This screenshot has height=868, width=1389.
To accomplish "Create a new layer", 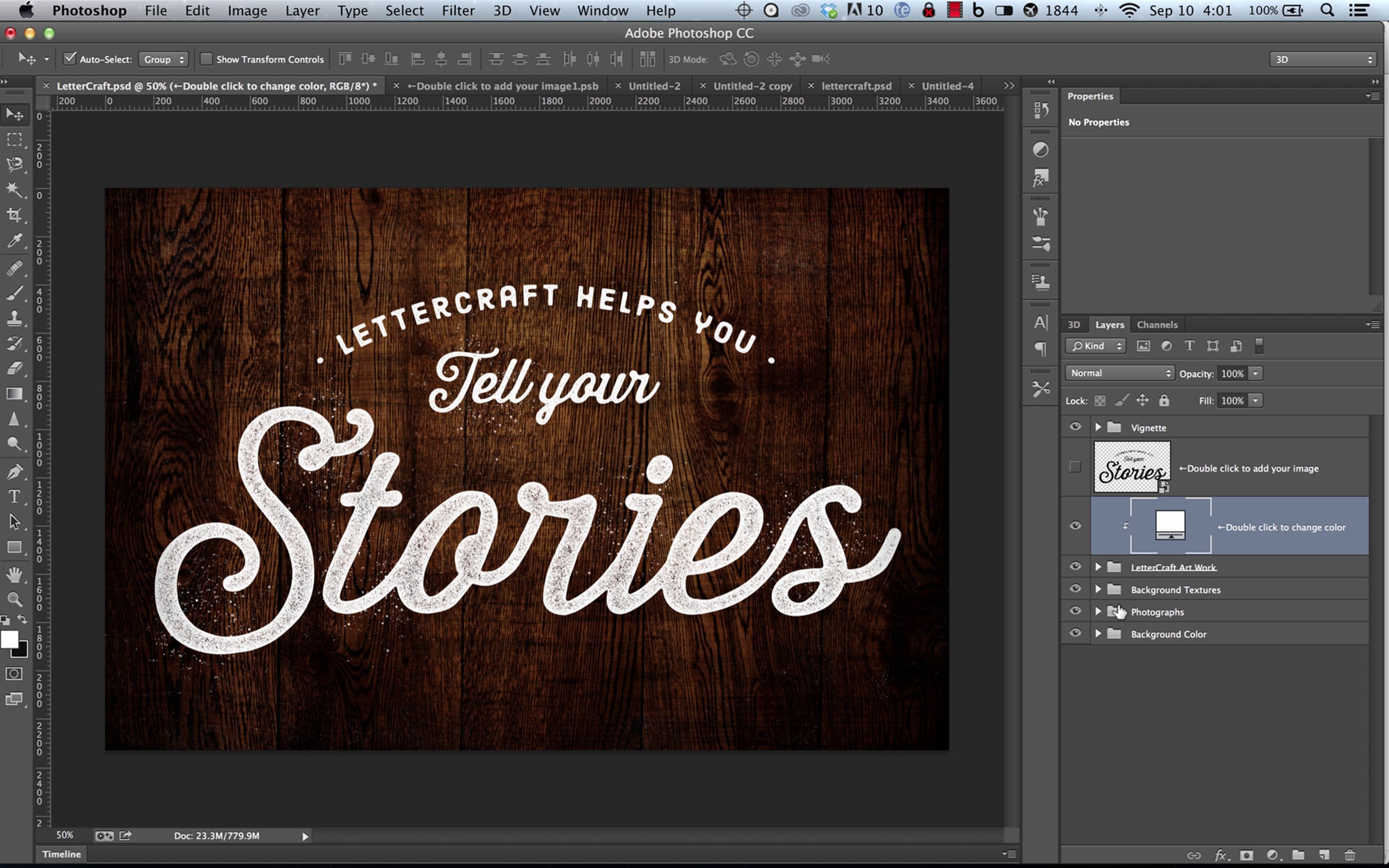I will [x=1324, y=855].
